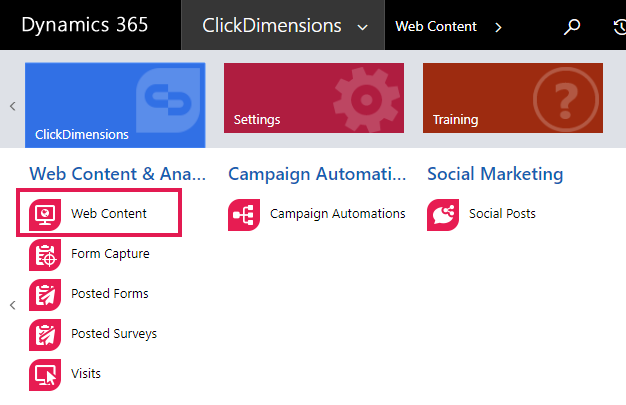
Task: Click the Campaign Automati... heading
Action: (x=317, y=174)
